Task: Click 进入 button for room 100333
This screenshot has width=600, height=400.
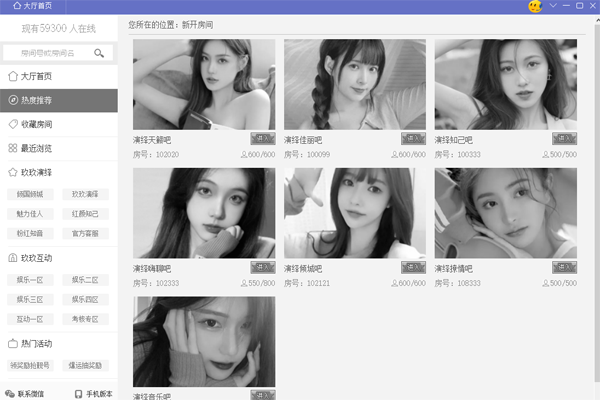Action: [x=564, y=139]
